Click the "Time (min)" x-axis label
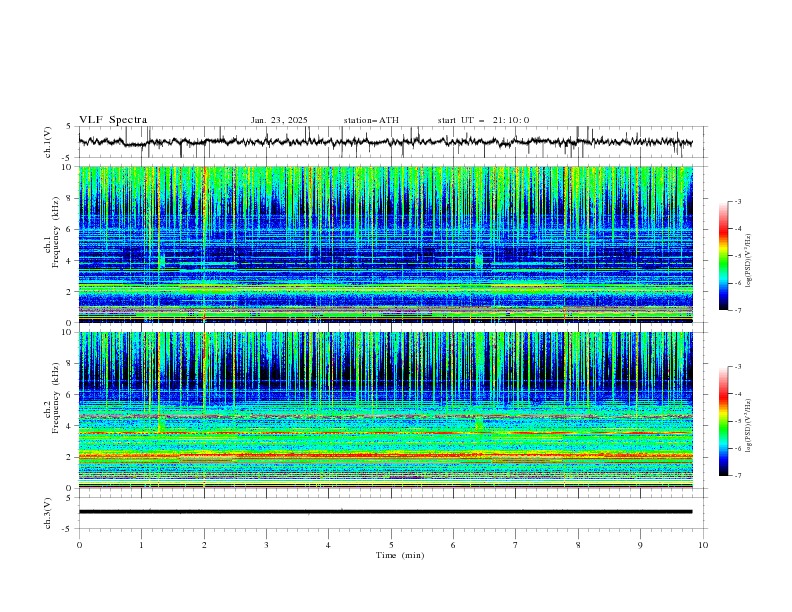The width and height of the screenshot is (792, 612). [400, 555]
